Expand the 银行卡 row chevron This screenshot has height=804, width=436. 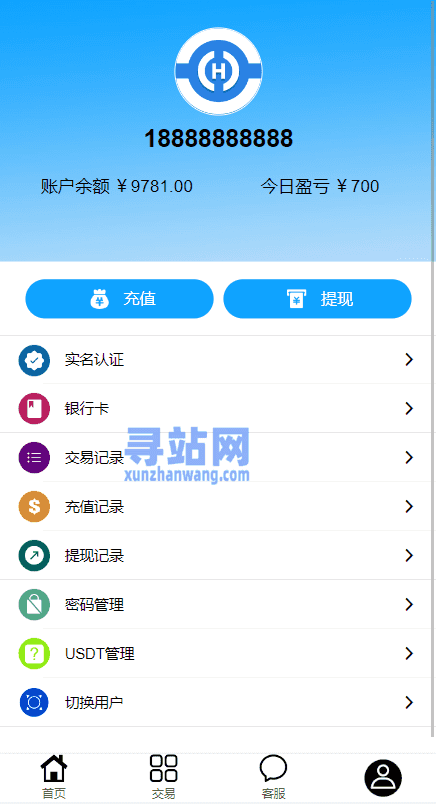tap(409, 409)
